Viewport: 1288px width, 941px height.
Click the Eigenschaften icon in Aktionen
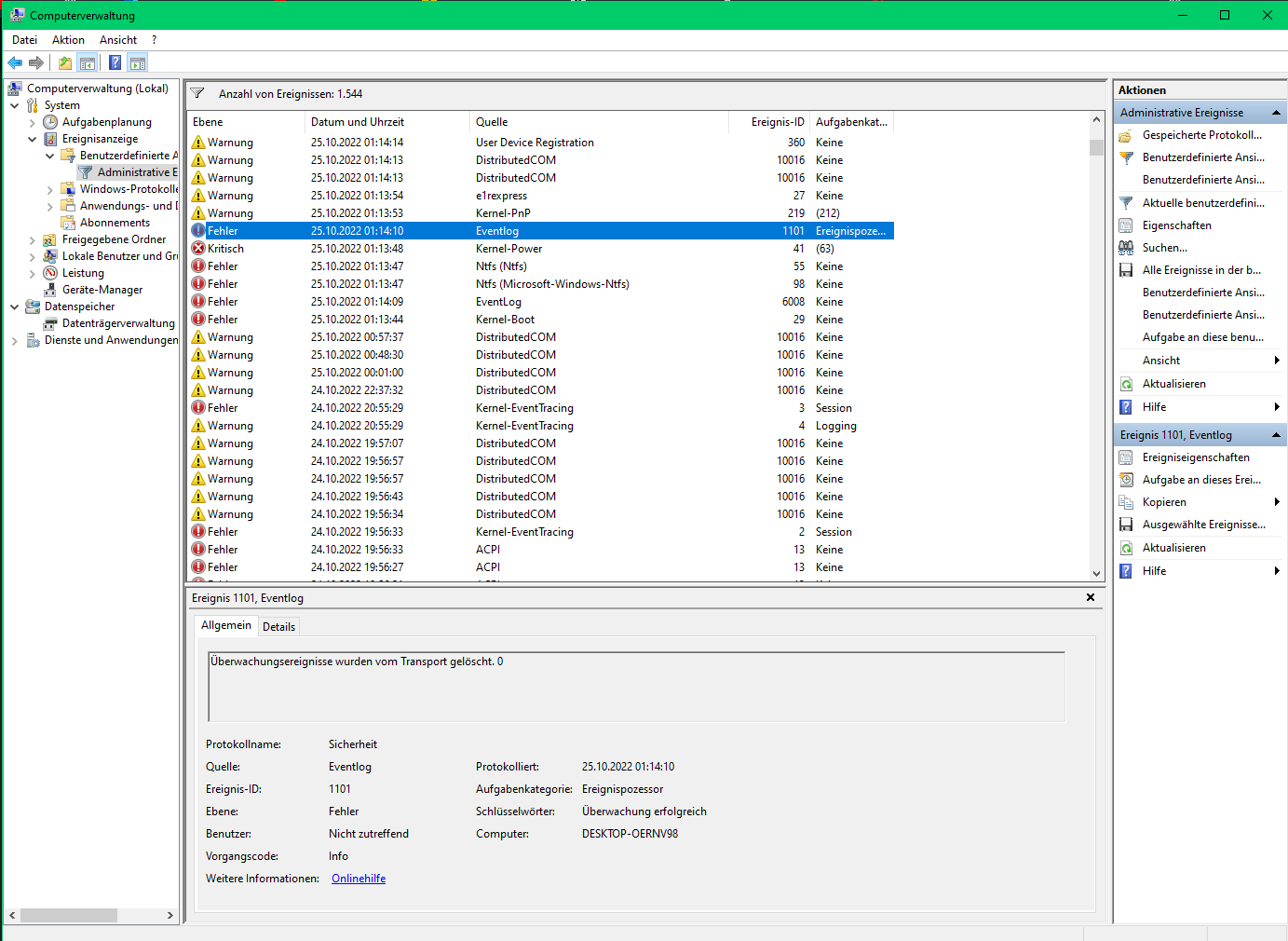tap(1126, 225)
